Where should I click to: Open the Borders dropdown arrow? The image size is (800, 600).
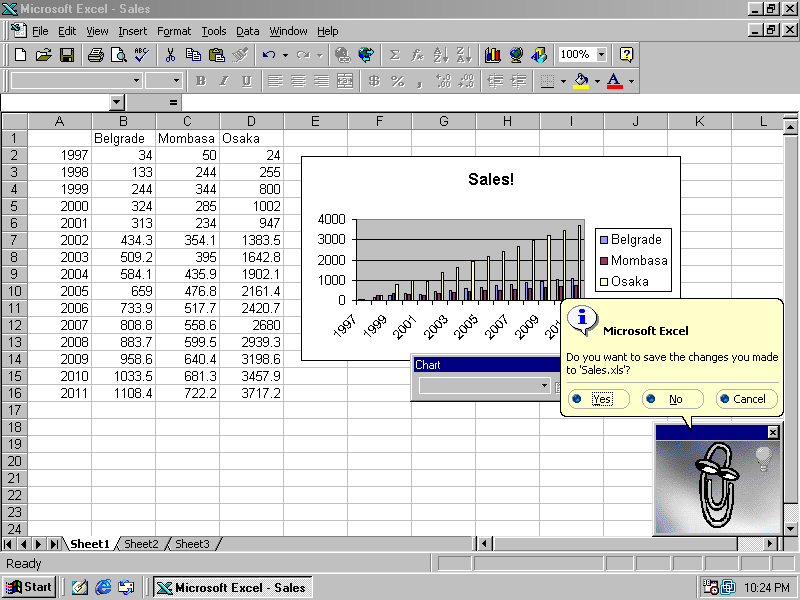(x=563, y=81)
